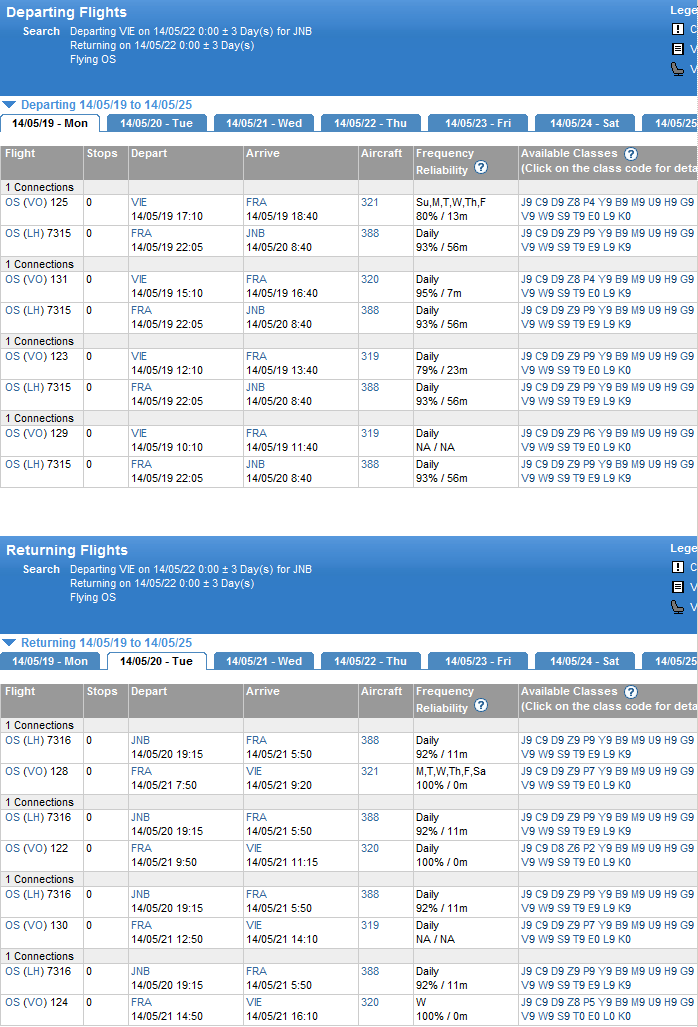
Task: Click the help icon beside Reliability in Departing Flights
Action: click(481, 168)
